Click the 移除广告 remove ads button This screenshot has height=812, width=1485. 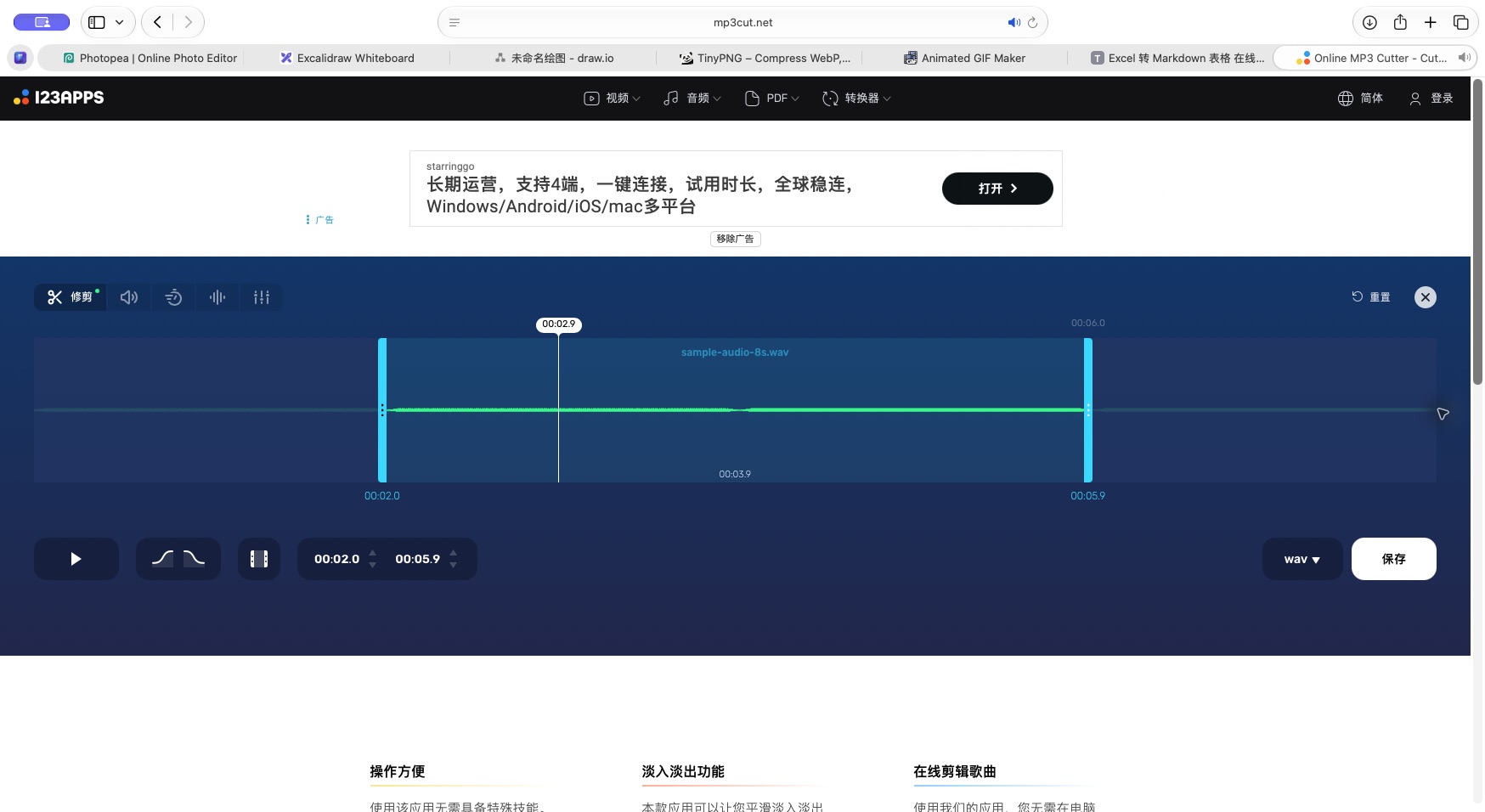point(736,239)
